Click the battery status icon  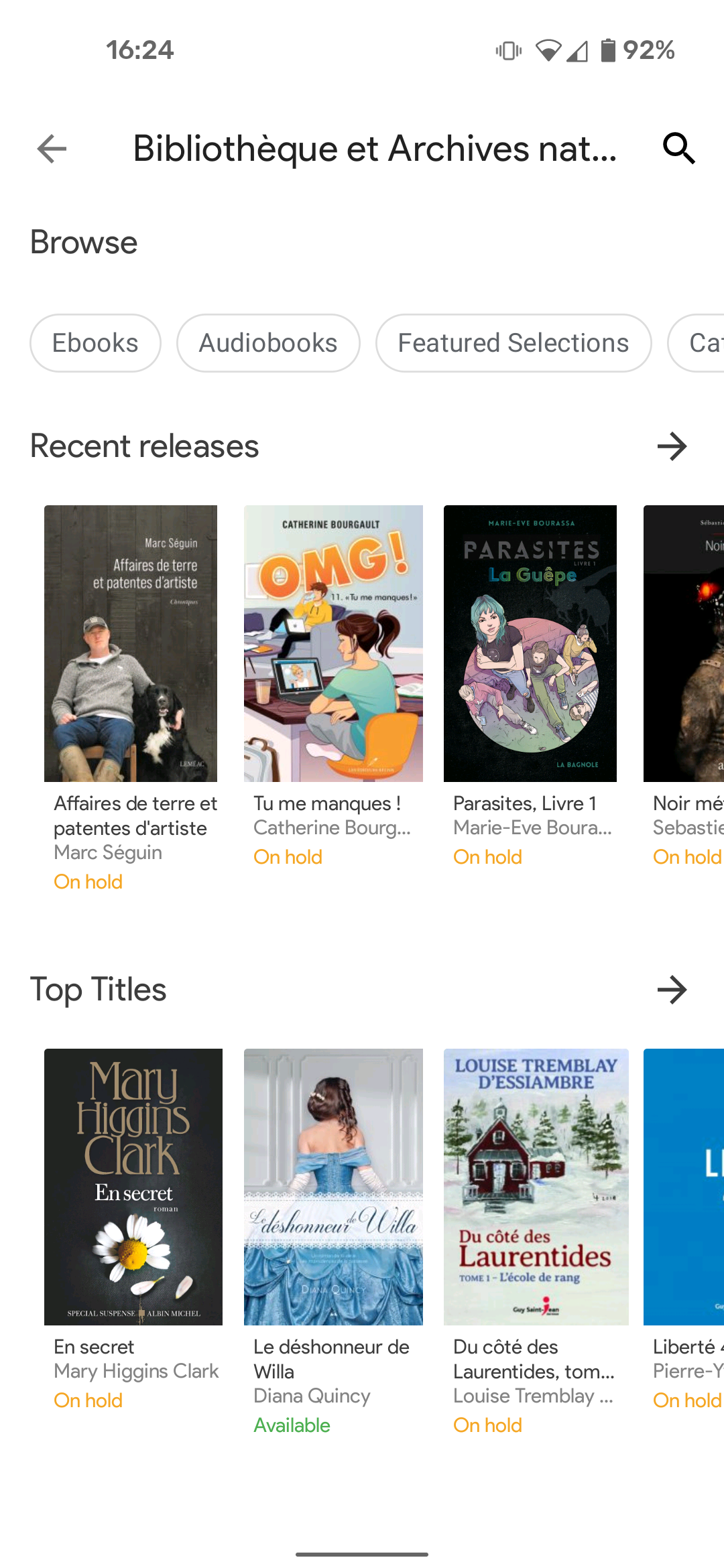[607, 50]
